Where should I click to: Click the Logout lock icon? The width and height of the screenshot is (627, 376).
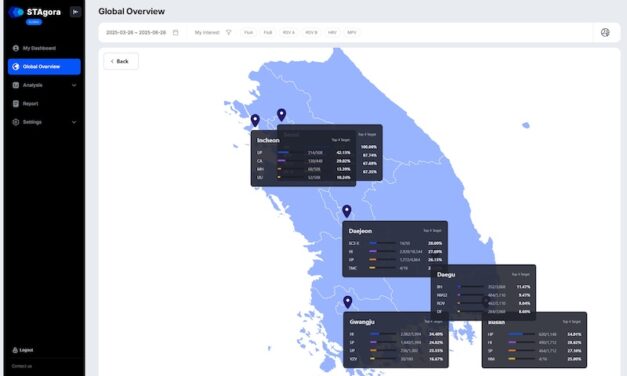tap(15, 350)
